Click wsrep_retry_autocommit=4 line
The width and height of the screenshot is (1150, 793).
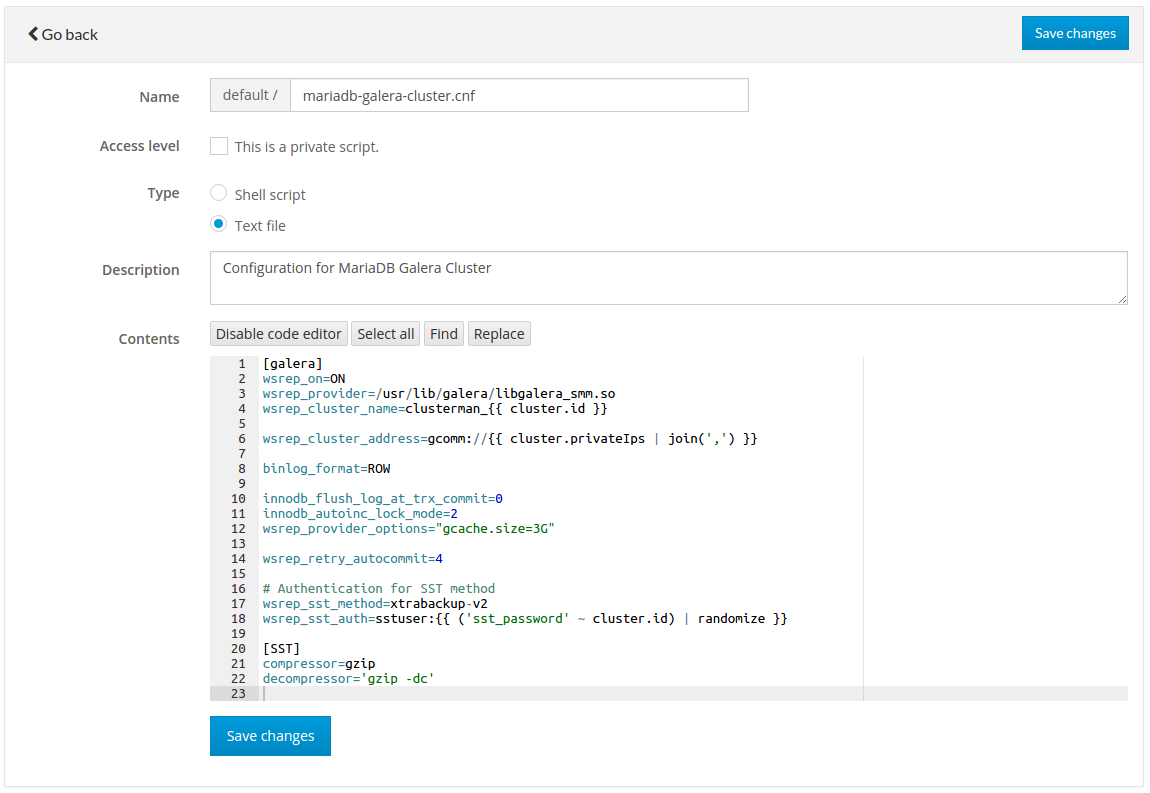353,559
